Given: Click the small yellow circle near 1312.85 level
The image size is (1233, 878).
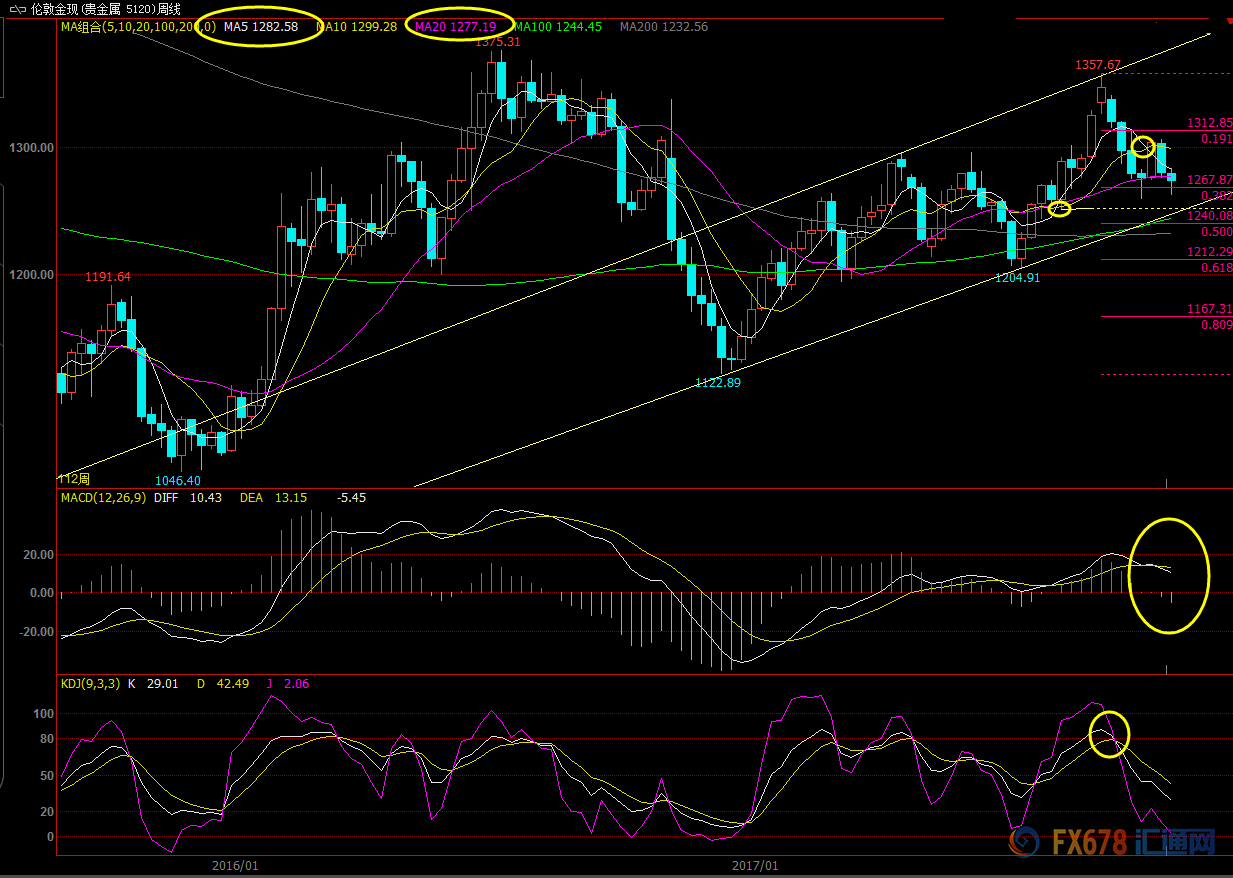Looking at the screenshot, I should [1144, 147].
